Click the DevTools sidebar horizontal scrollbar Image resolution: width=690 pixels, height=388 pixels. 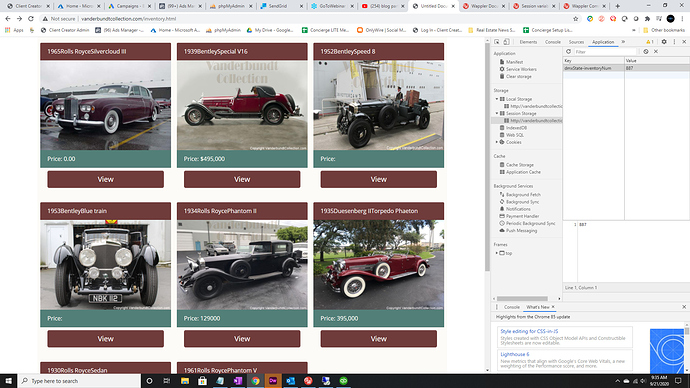[522, 299]
